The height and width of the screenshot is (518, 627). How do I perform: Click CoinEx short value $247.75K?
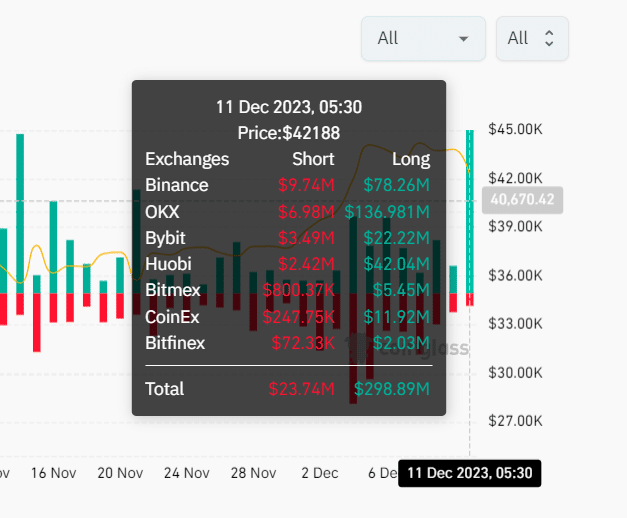coord(298,317)
